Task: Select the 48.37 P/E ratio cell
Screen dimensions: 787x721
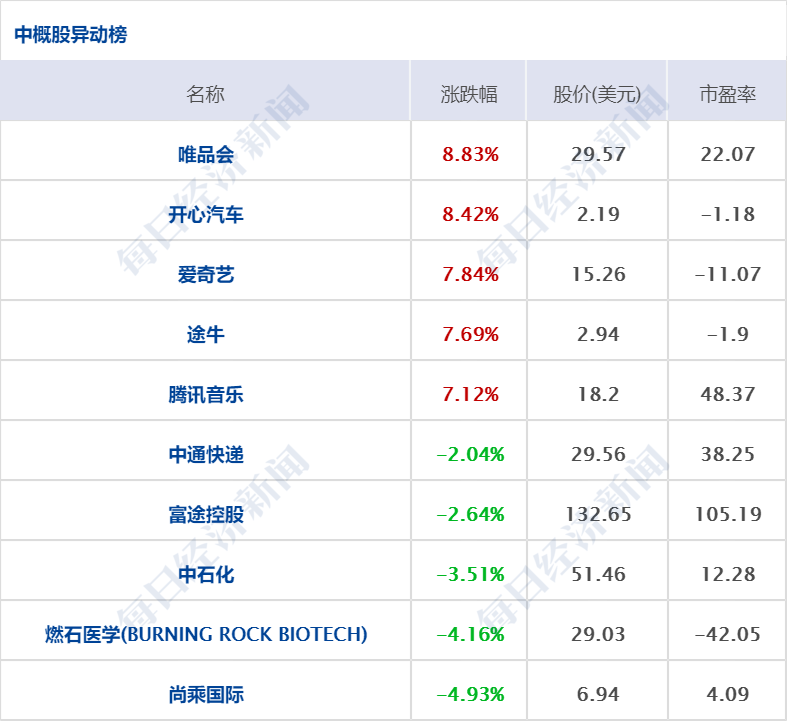Action: click(x=728, y=394)
